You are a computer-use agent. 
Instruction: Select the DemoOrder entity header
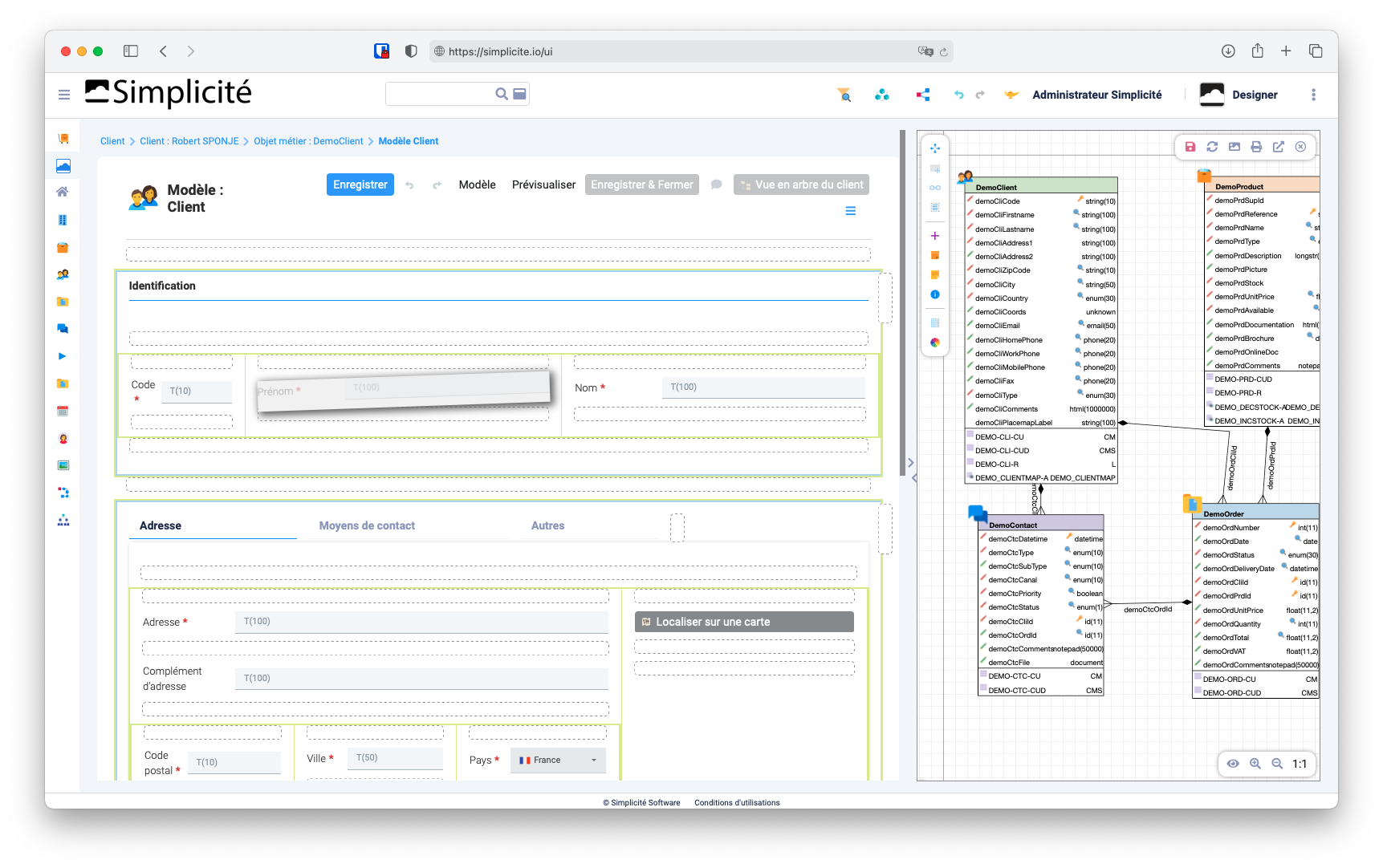[1256, 513]
